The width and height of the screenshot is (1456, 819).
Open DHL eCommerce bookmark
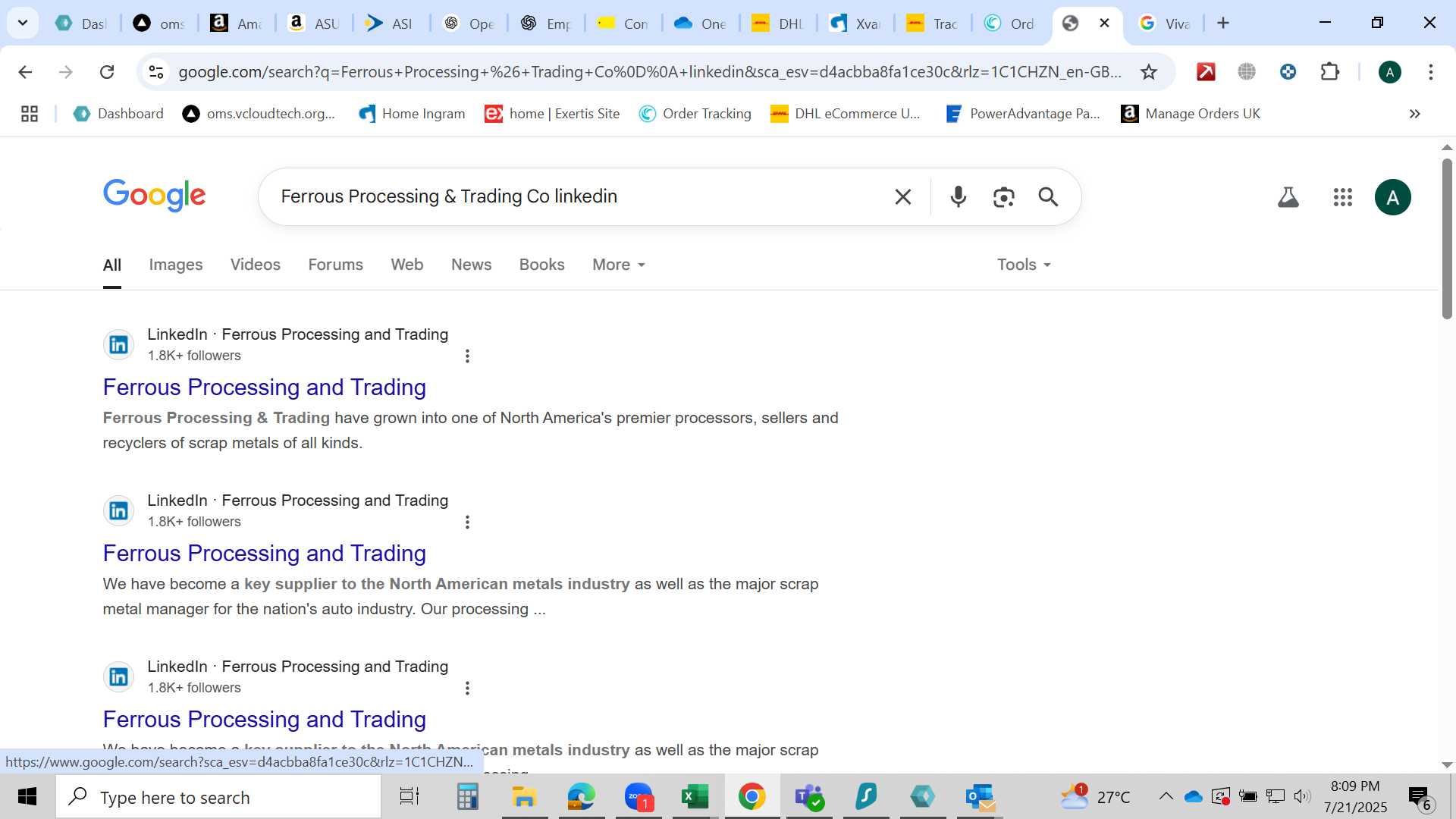tap(845, 114)
